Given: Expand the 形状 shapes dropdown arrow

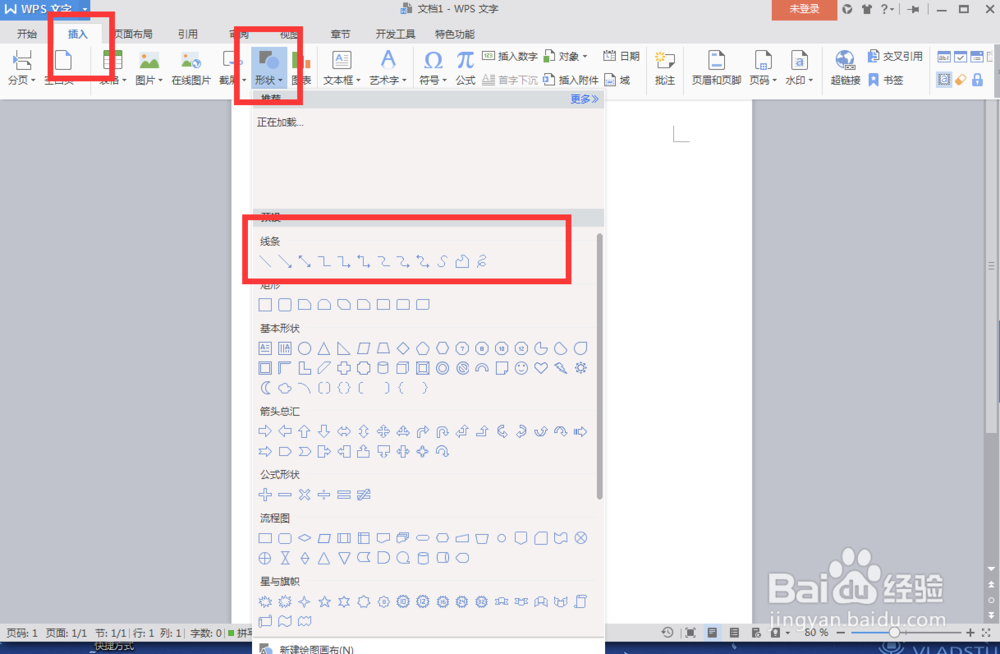Looking at the screenshot, I should (280, 80).
